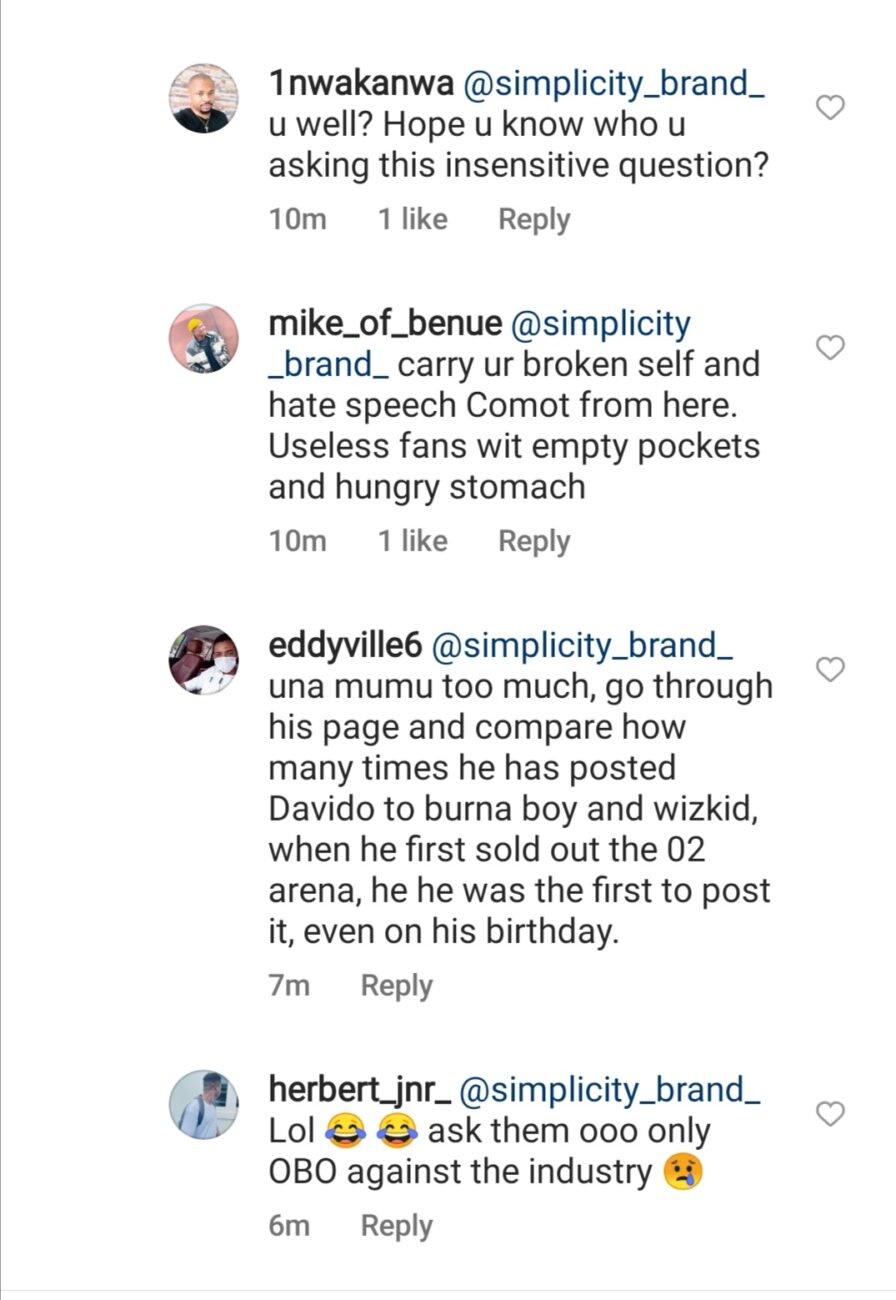Image resolution: width=896 pixels, height=1300 pixels.
Task: Like eddyville6's comment using the heart icon
Action: coord(831,669)
